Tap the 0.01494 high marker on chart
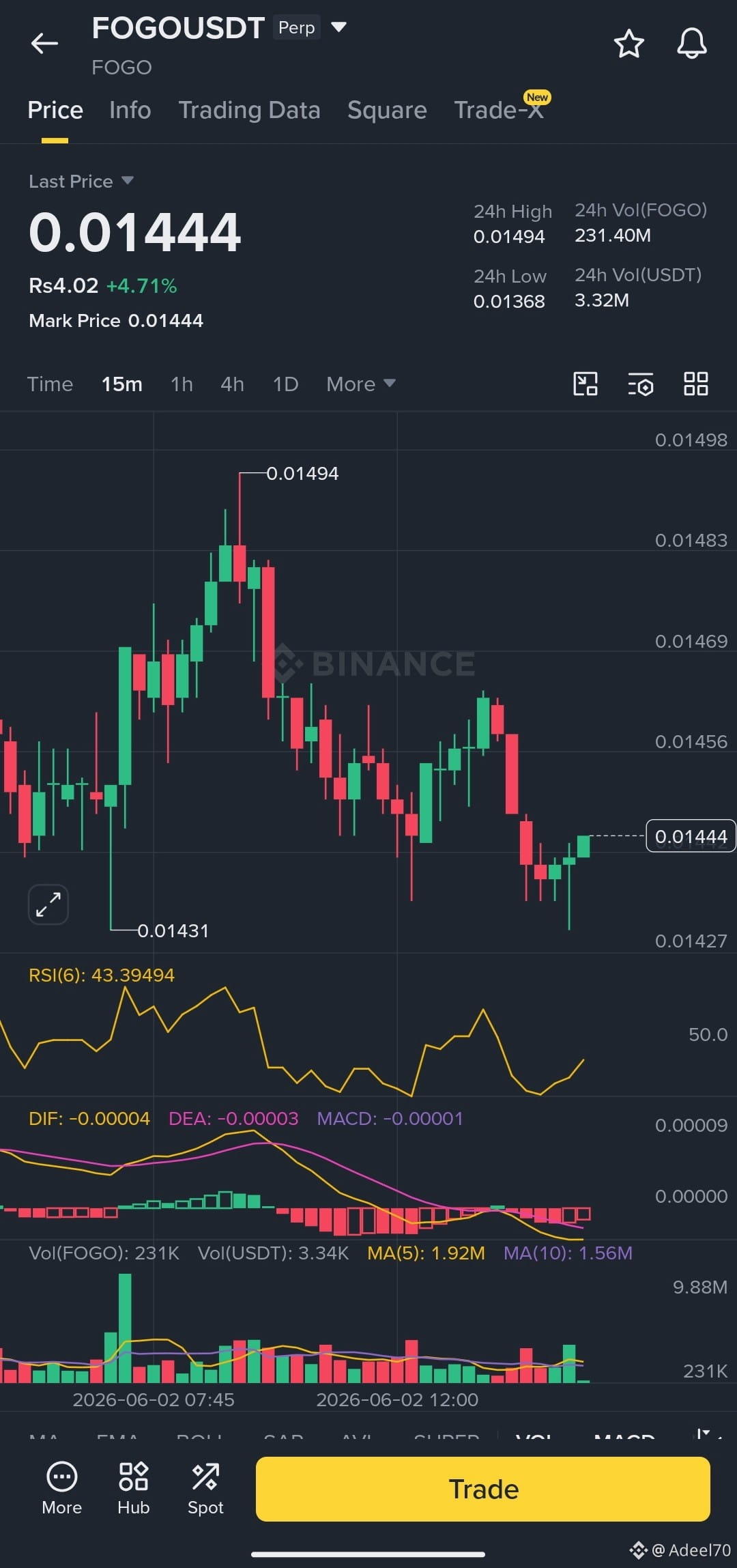Viewport: 737px width, 1568px height. [302, 474]
